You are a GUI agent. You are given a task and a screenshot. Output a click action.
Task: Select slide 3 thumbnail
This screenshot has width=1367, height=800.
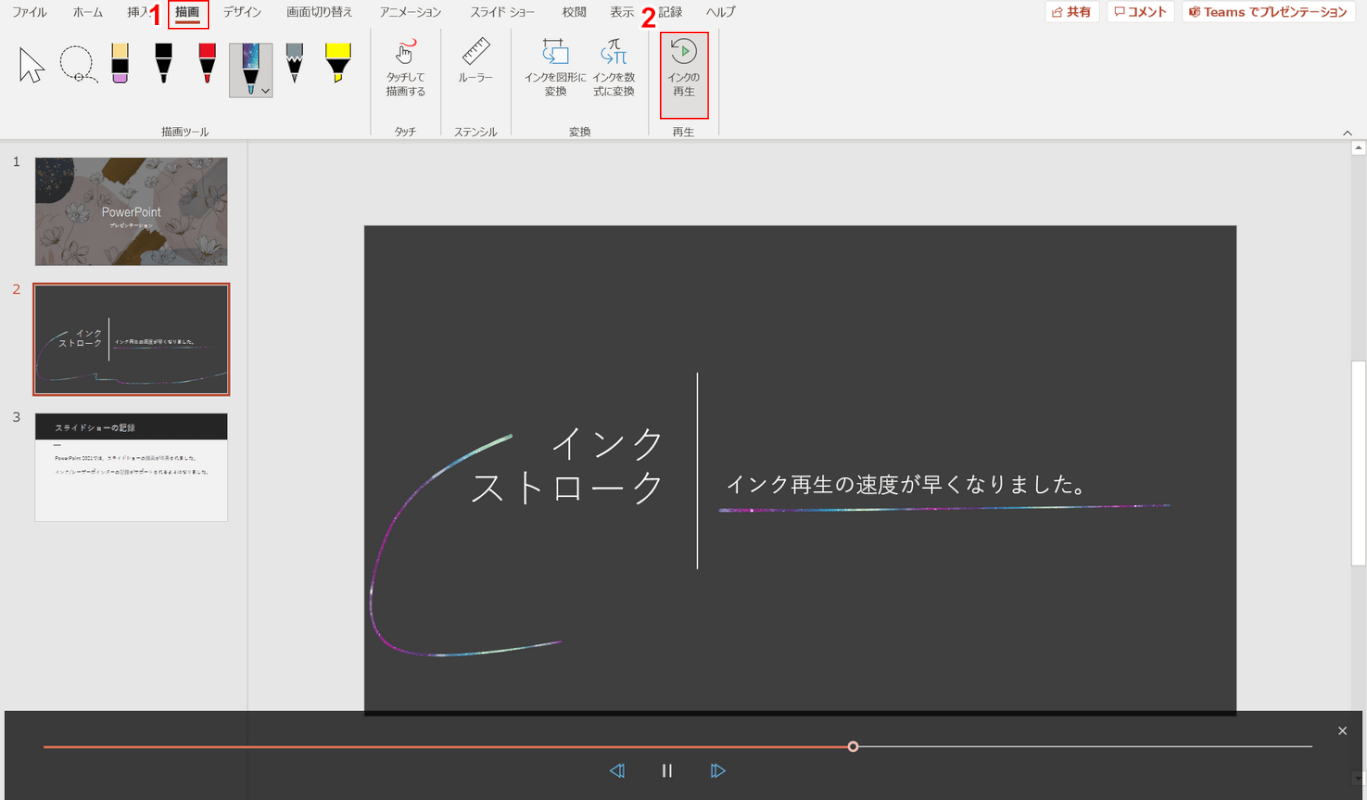click(x=131, y=467)
